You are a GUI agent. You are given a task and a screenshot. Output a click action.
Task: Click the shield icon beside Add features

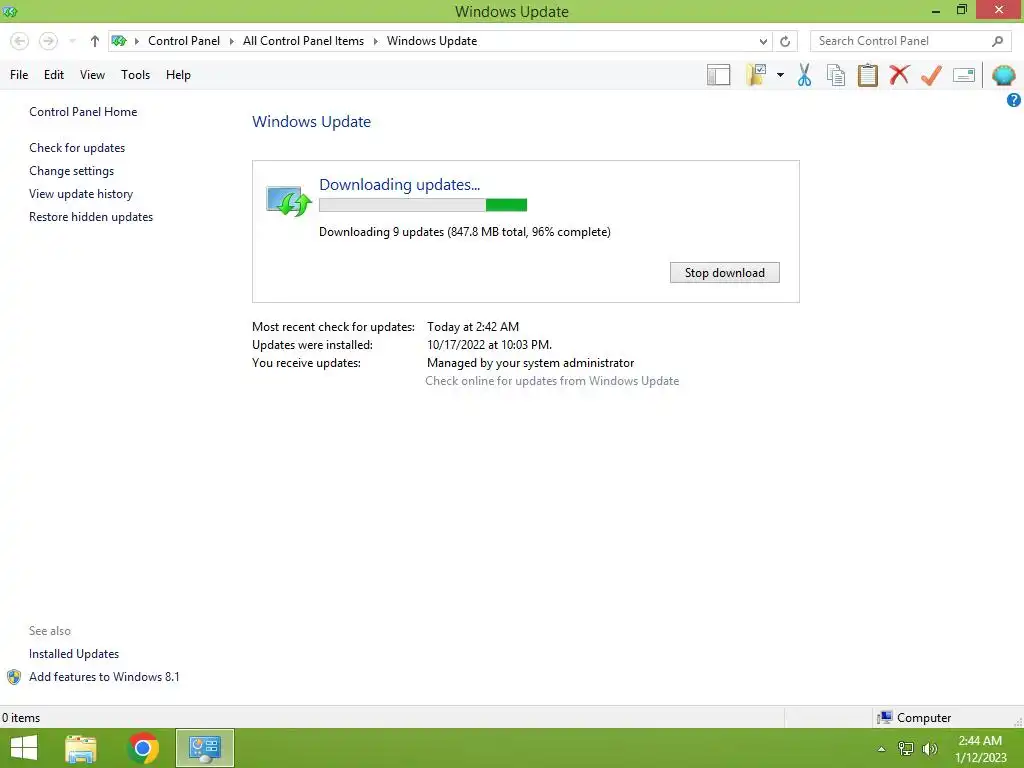click(14, 677)
